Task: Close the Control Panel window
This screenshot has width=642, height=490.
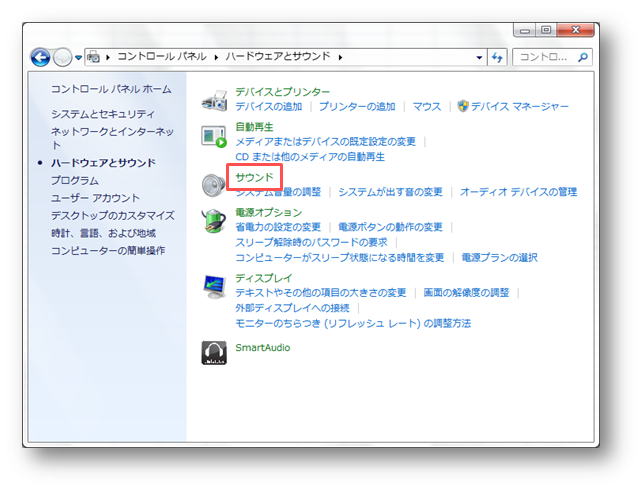Action: coord(575,30)
